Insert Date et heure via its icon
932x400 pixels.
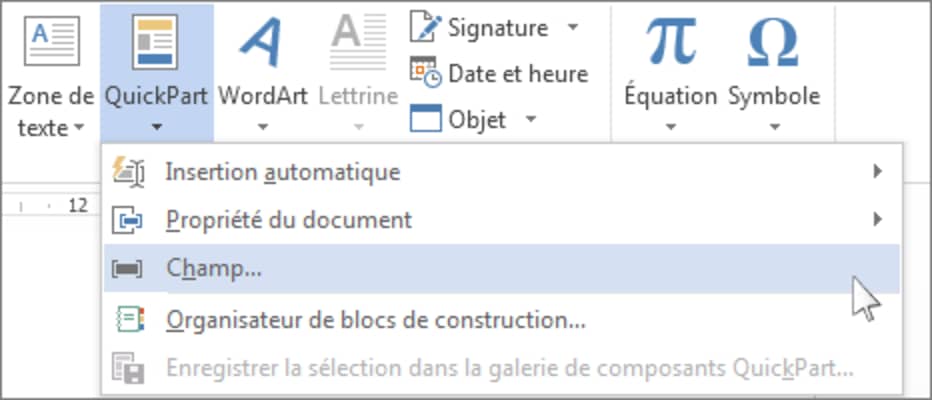(425, 73)
